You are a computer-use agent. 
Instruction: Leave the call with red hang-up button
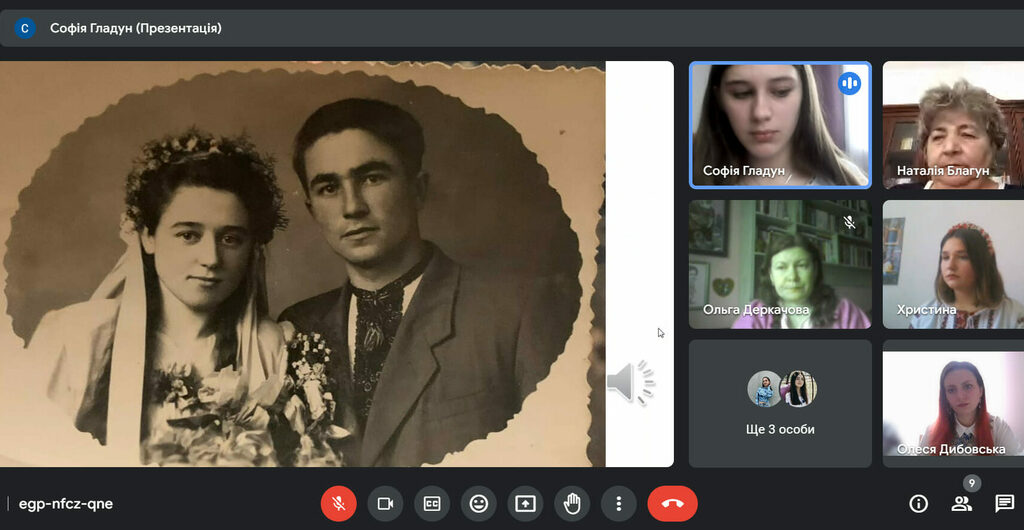click(672, 503)
